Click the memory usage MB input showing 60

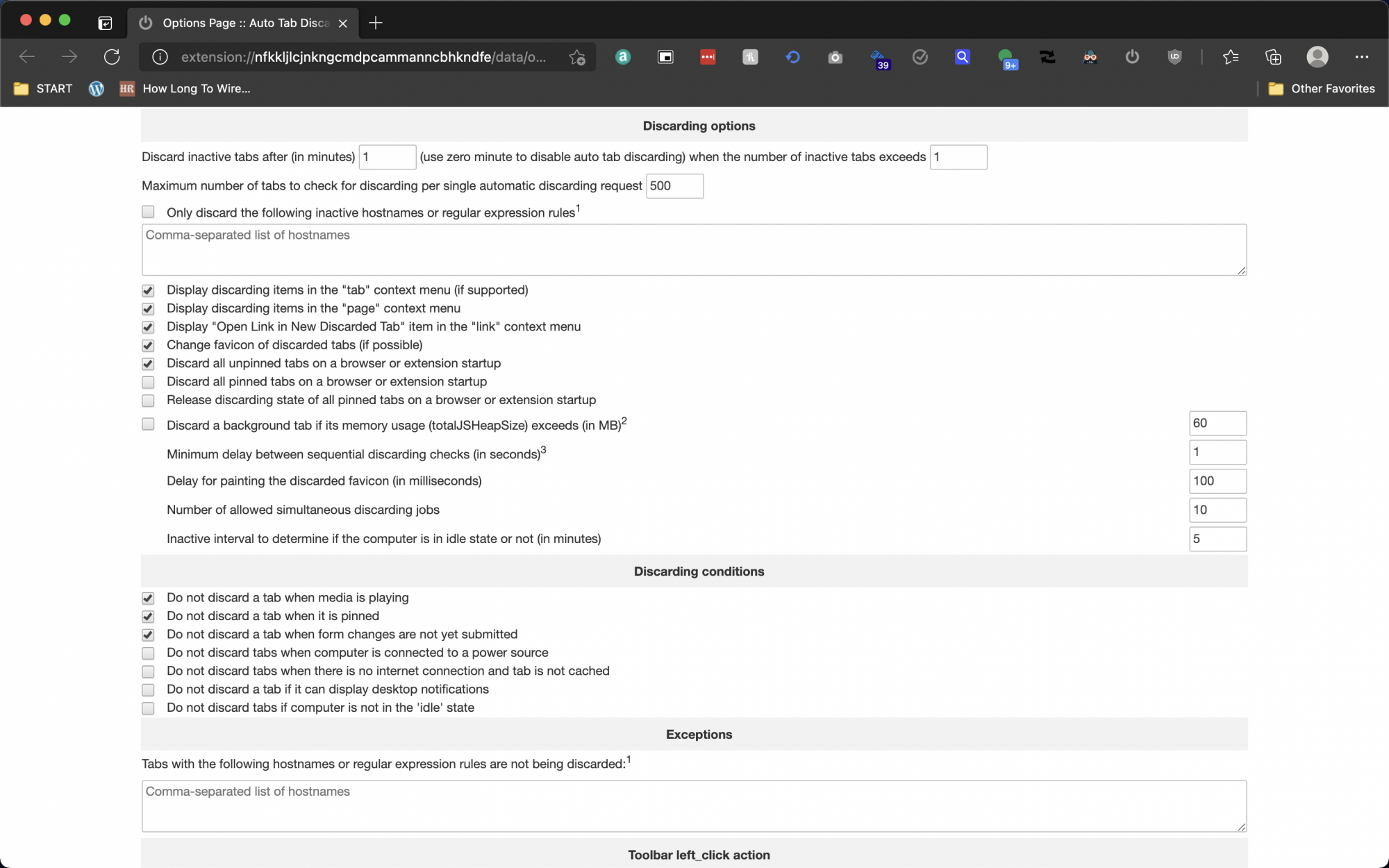[1217, 424]
